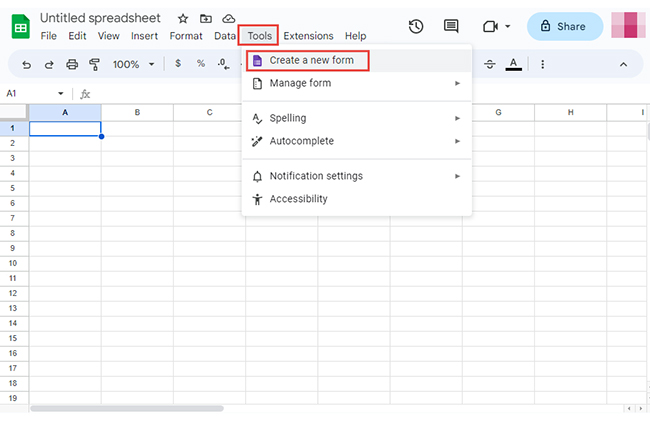Select column C header
The image size is (650, 421).
(x=209, y=112)
